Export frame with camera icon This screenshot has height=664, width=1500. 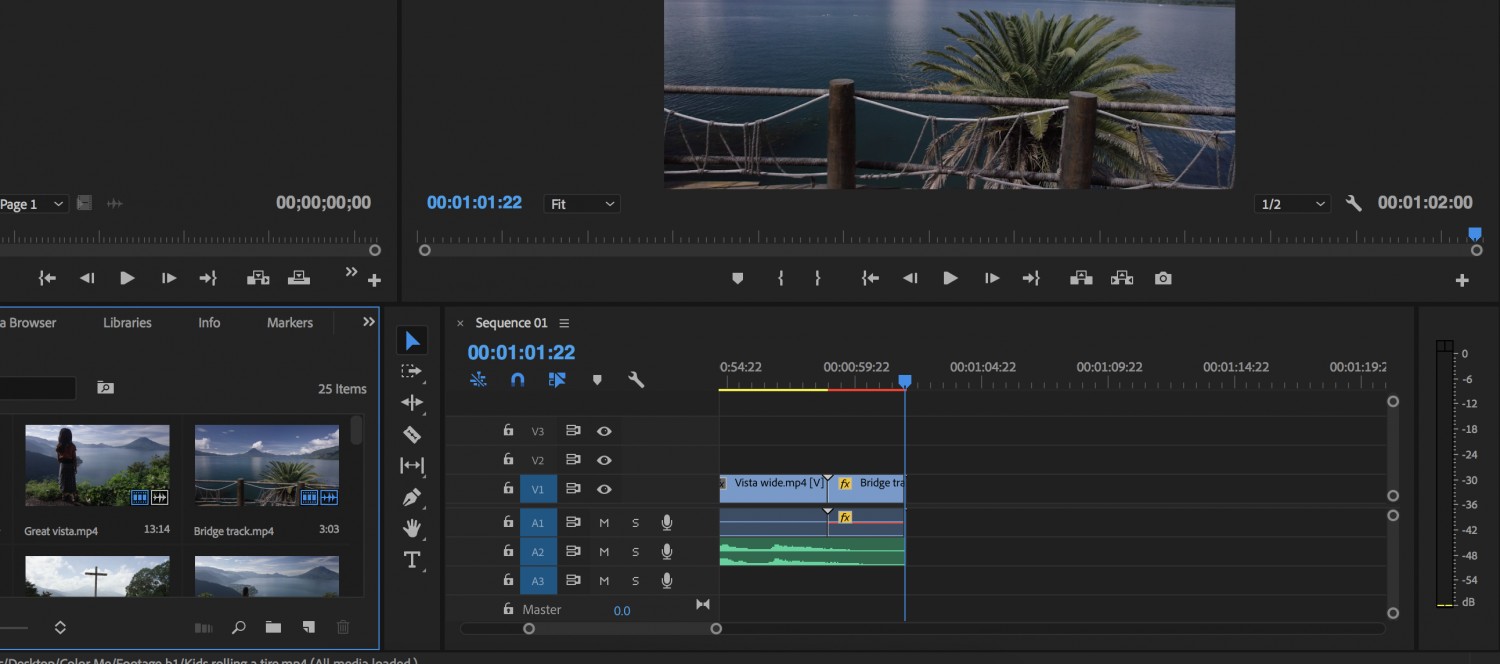click(x=1163, y=278)
